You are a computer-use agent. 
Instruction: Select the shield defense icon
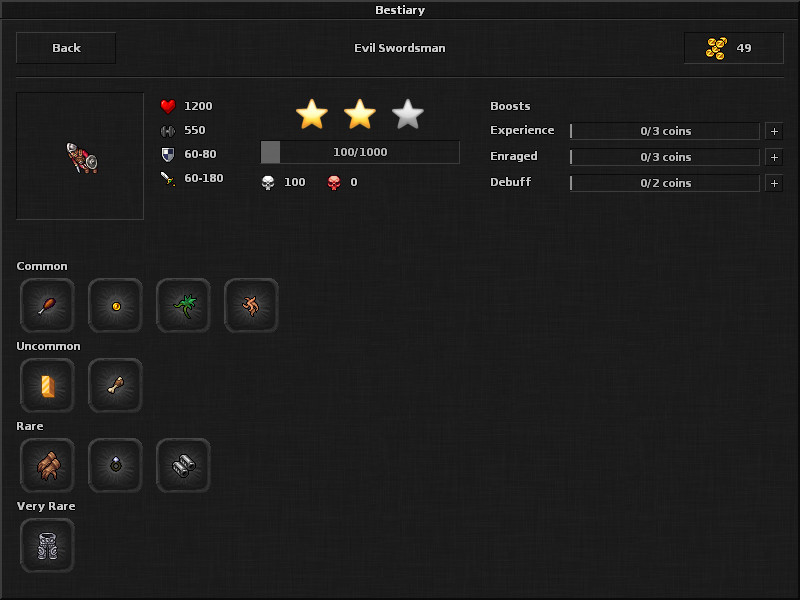click(x=168, y=154)
